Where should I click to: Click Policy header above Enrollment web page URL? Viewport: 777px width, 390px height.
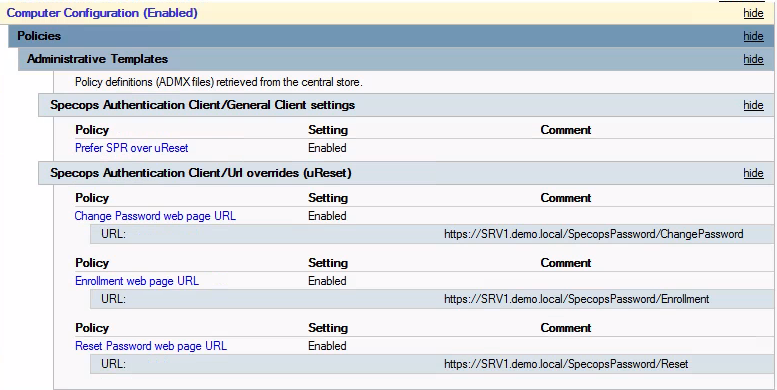pyautogui.click(x=92, y=263)
